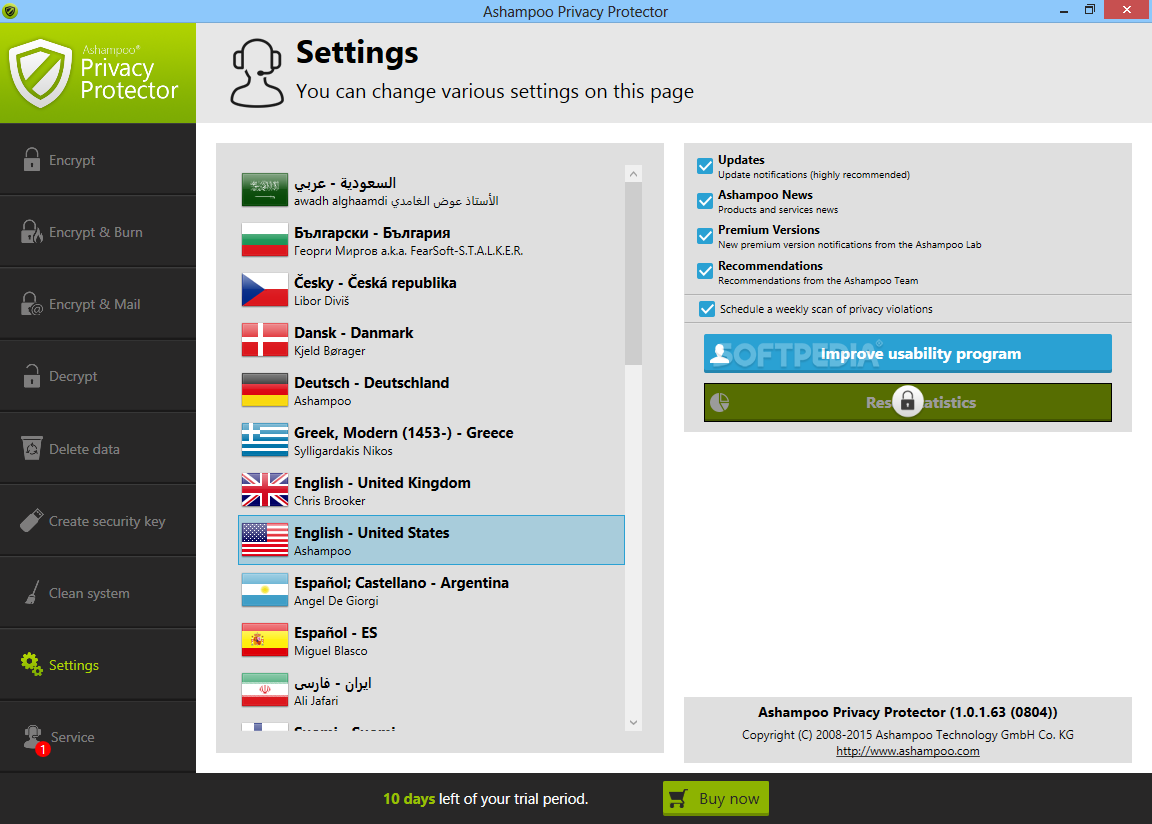Open the Encrypt & Burn section
This screenshot has width=1152, height=824.
(98, 231)
